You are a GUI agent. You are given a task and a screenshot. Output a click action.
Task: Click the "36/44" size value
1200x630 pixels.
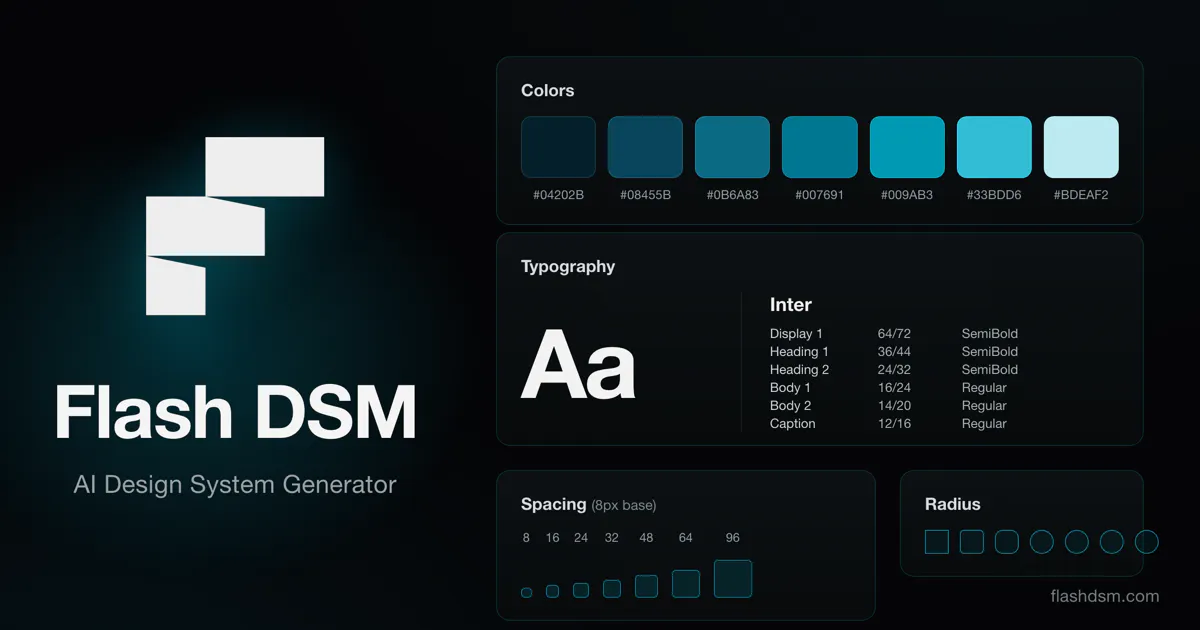click(x=894, y=352)
